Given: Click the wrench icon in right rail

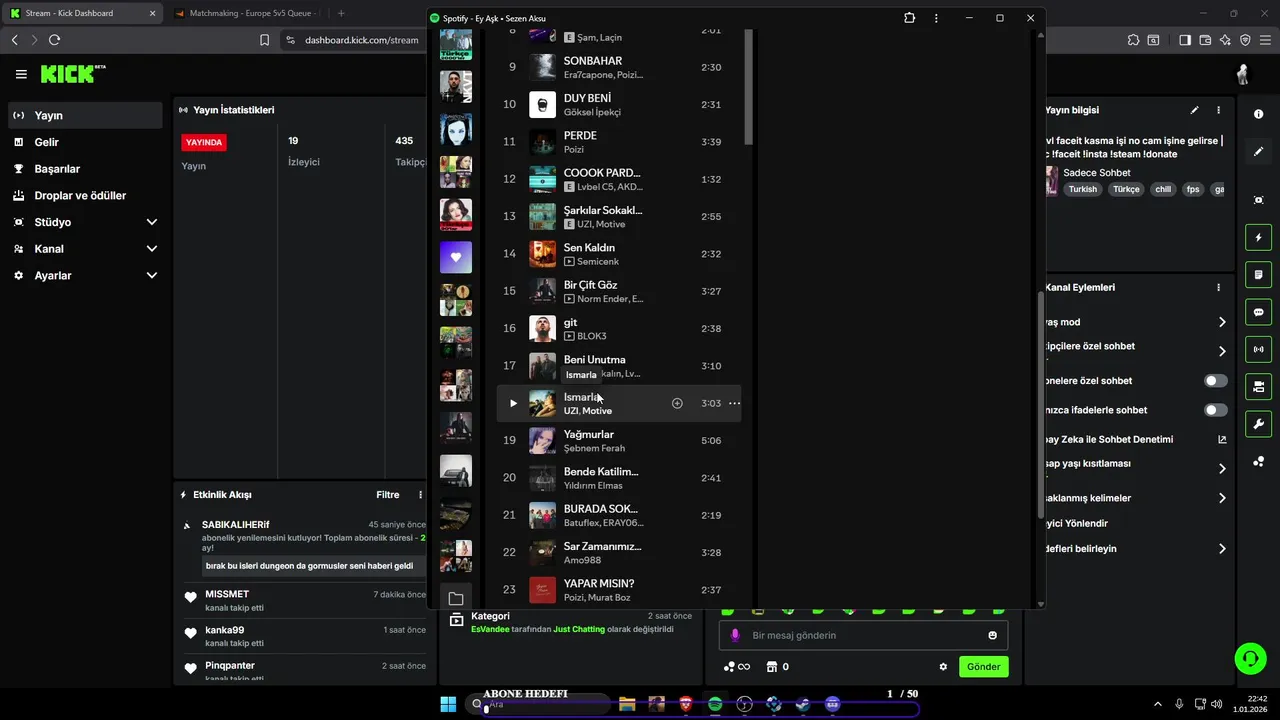Looking at the screenshot, I should (1258, 424).
